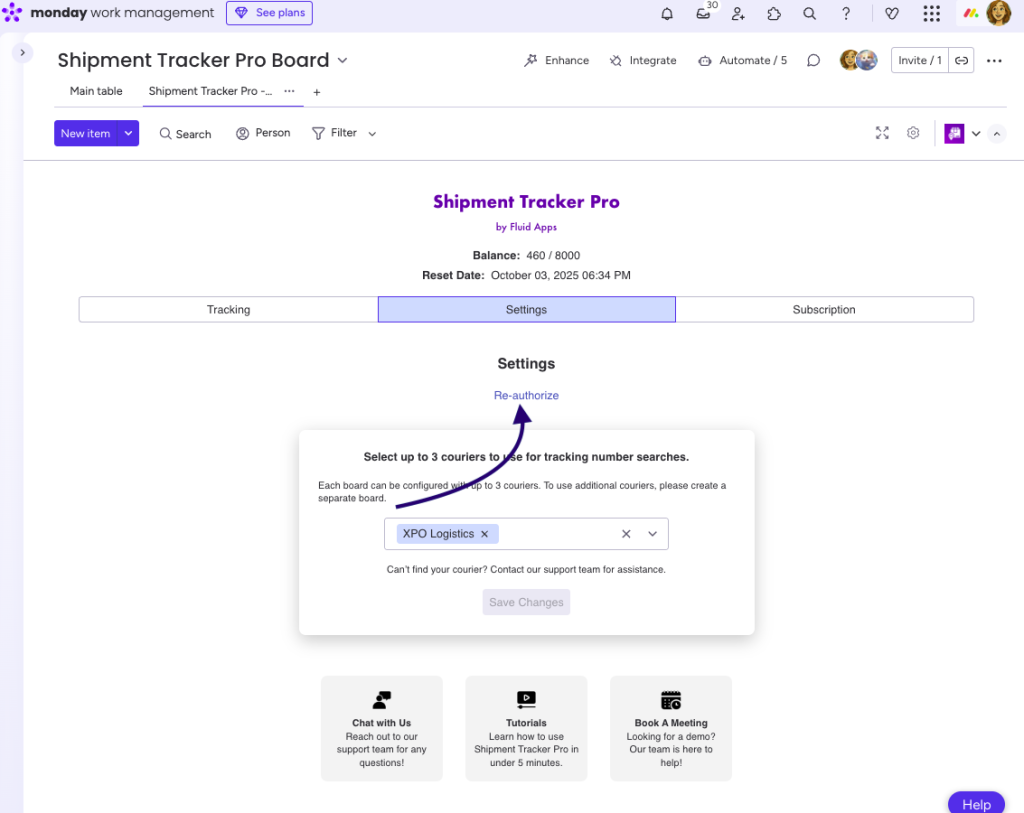Click the invite members icon in top bar

point(739,14)
